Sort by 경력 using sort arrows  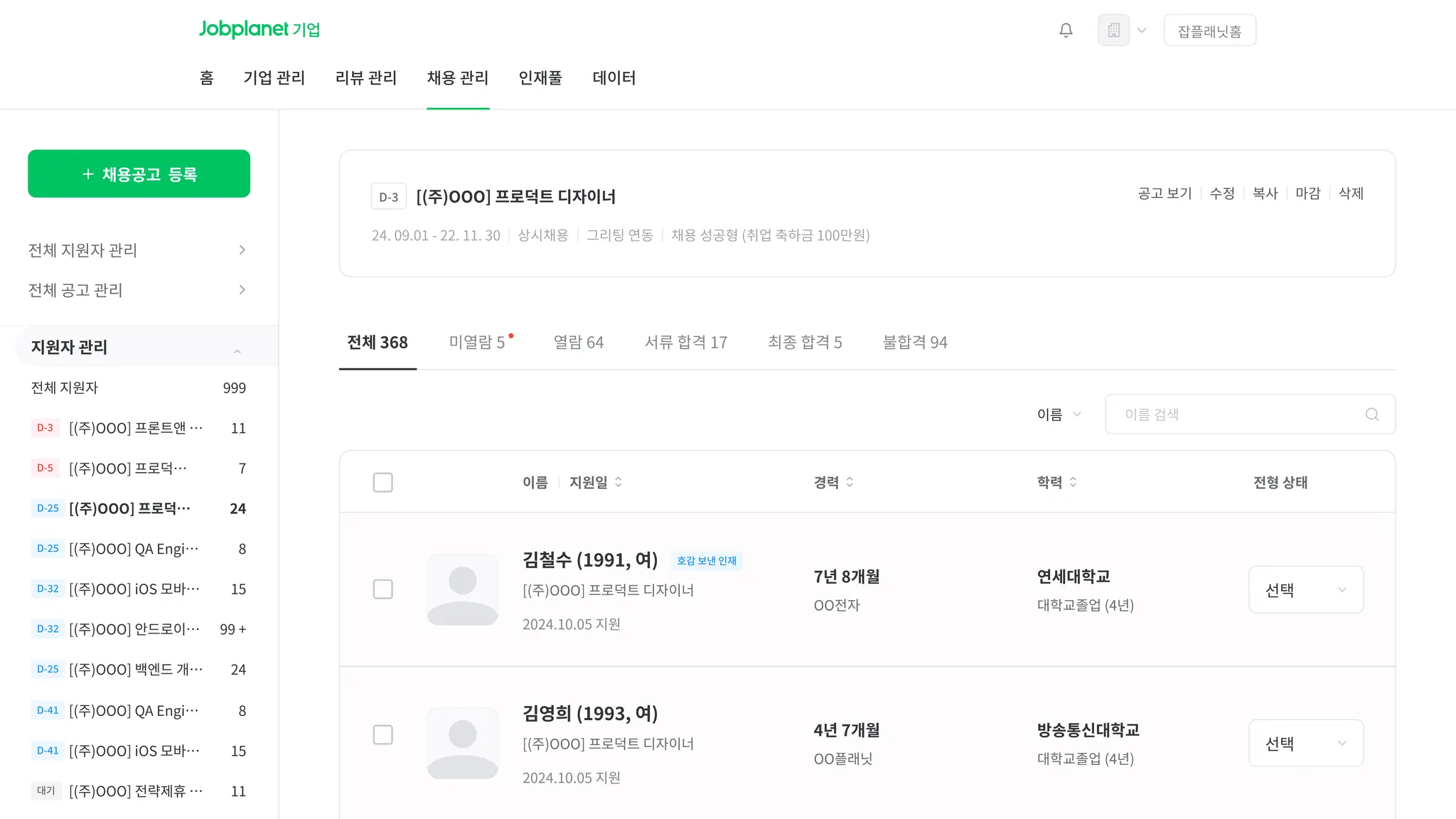[850, 482]
